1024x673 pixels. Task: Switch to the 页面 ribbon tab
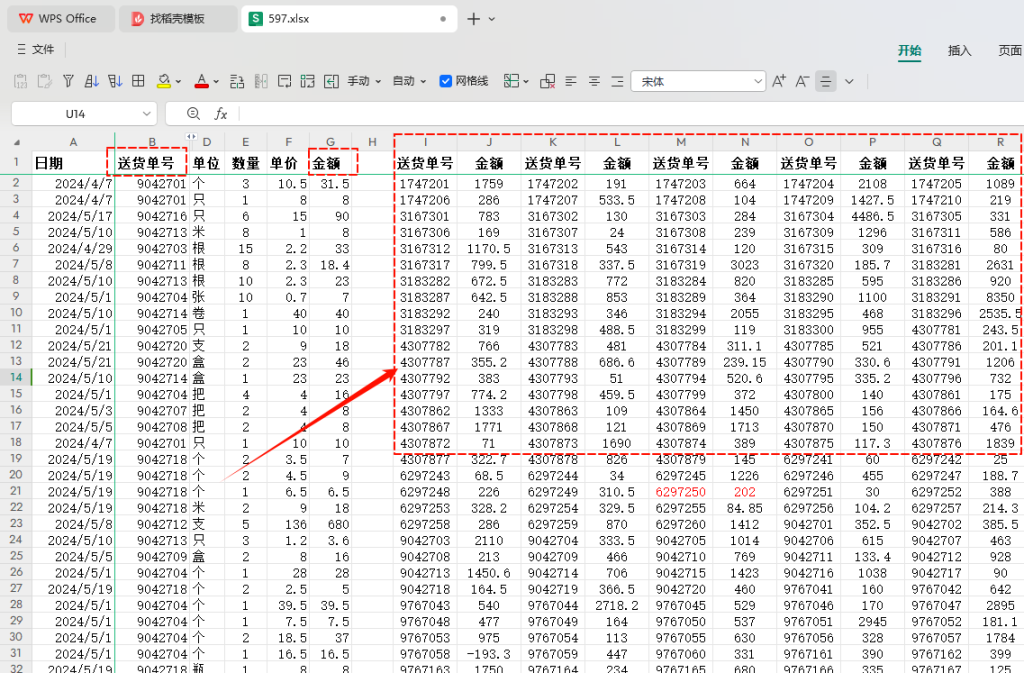coord(1010,51)
